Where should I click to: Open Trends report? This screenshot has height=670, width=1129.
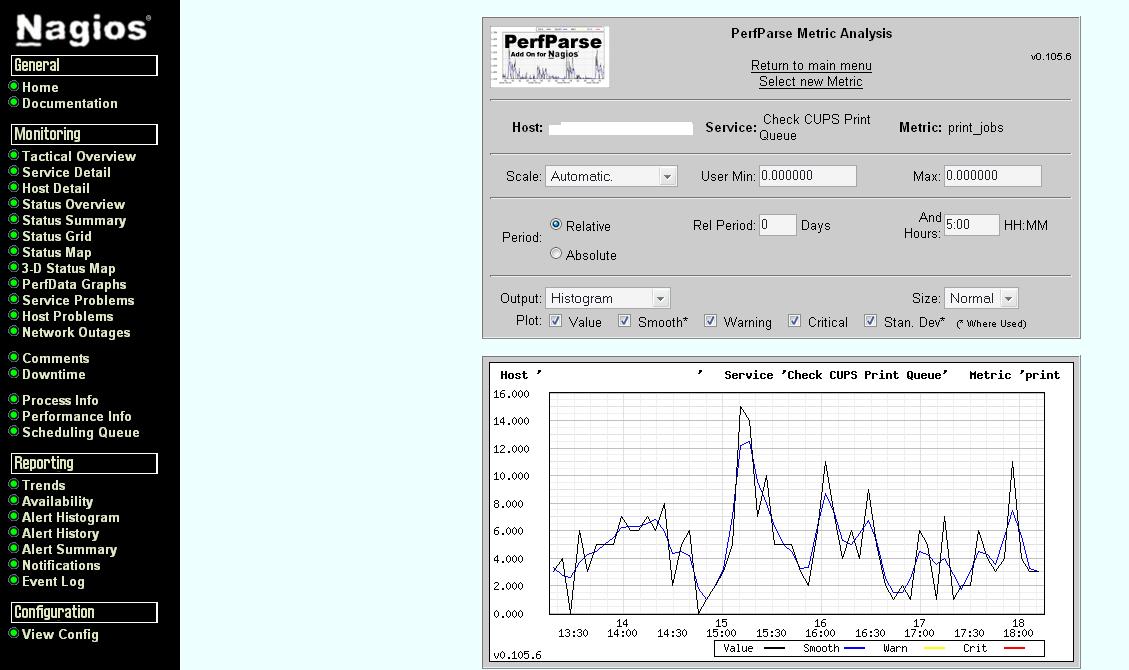click(44, 485)
